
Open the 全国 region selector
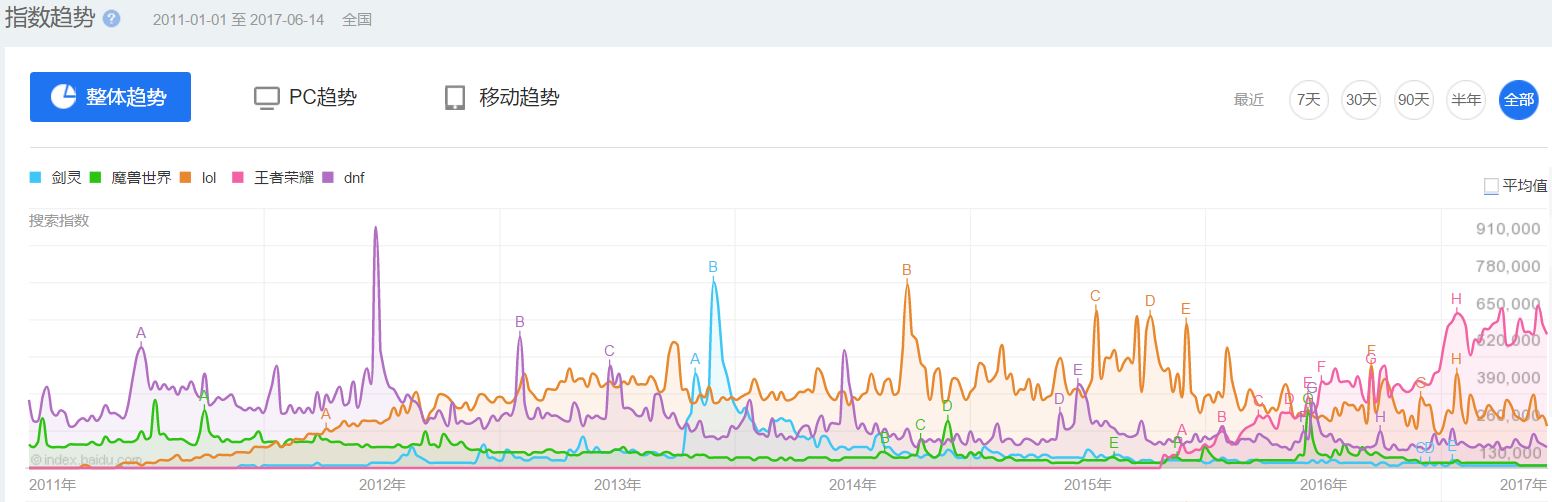tap(357, 20)
